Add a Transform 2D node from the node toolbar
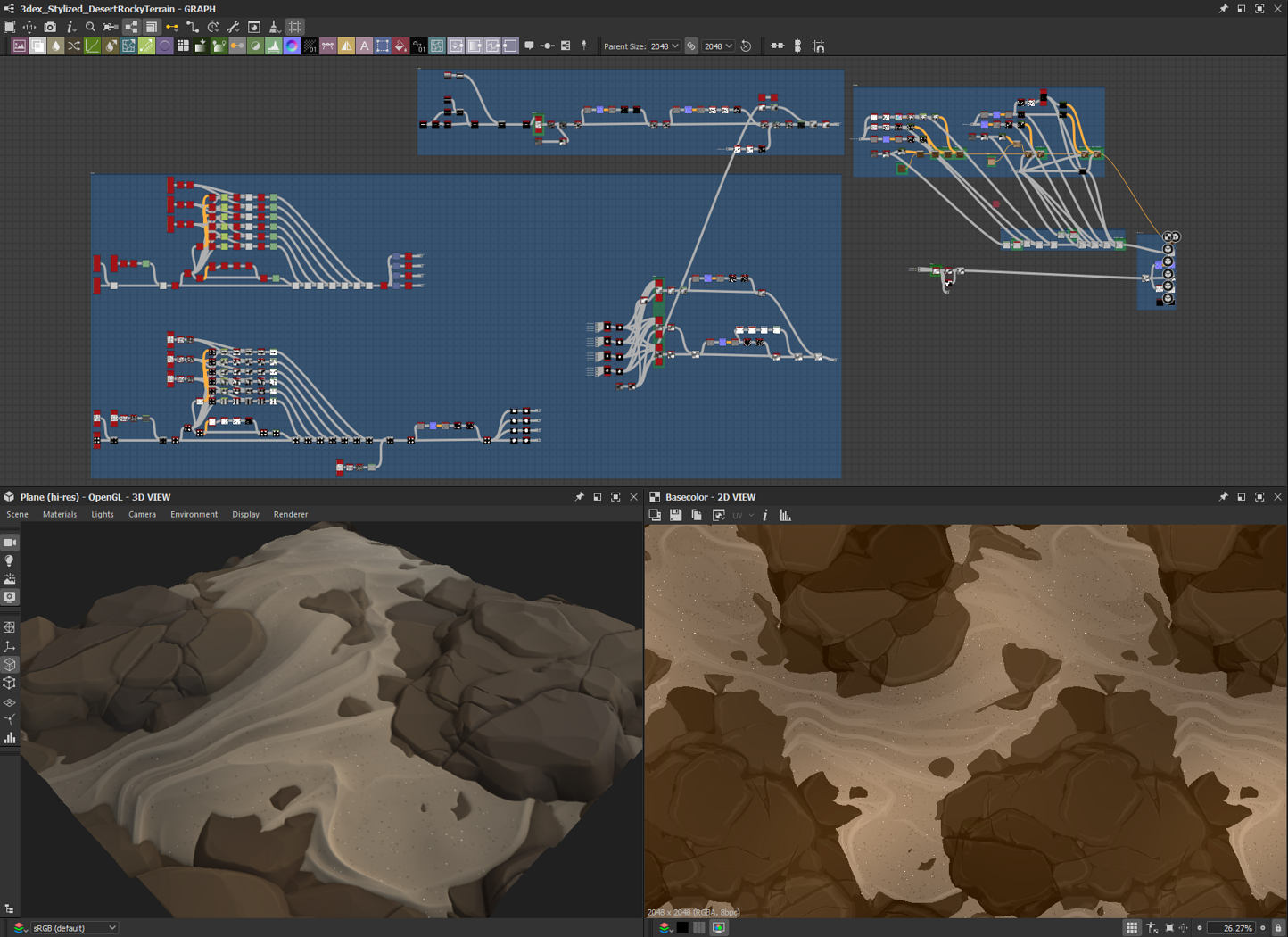 tap(383, 46)
